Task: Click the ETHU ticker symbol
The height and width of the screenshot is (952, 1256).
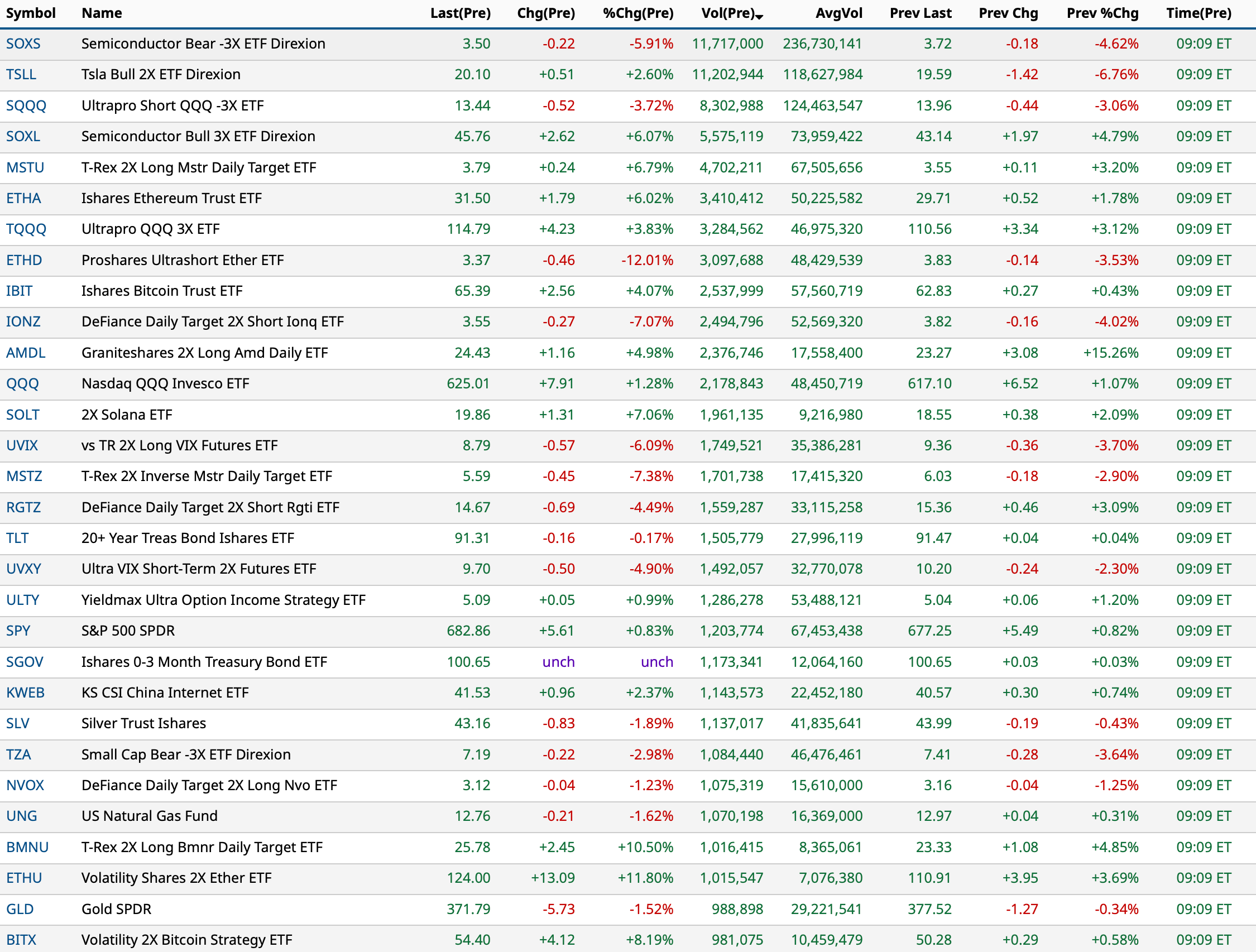Action: coord(24,878)
